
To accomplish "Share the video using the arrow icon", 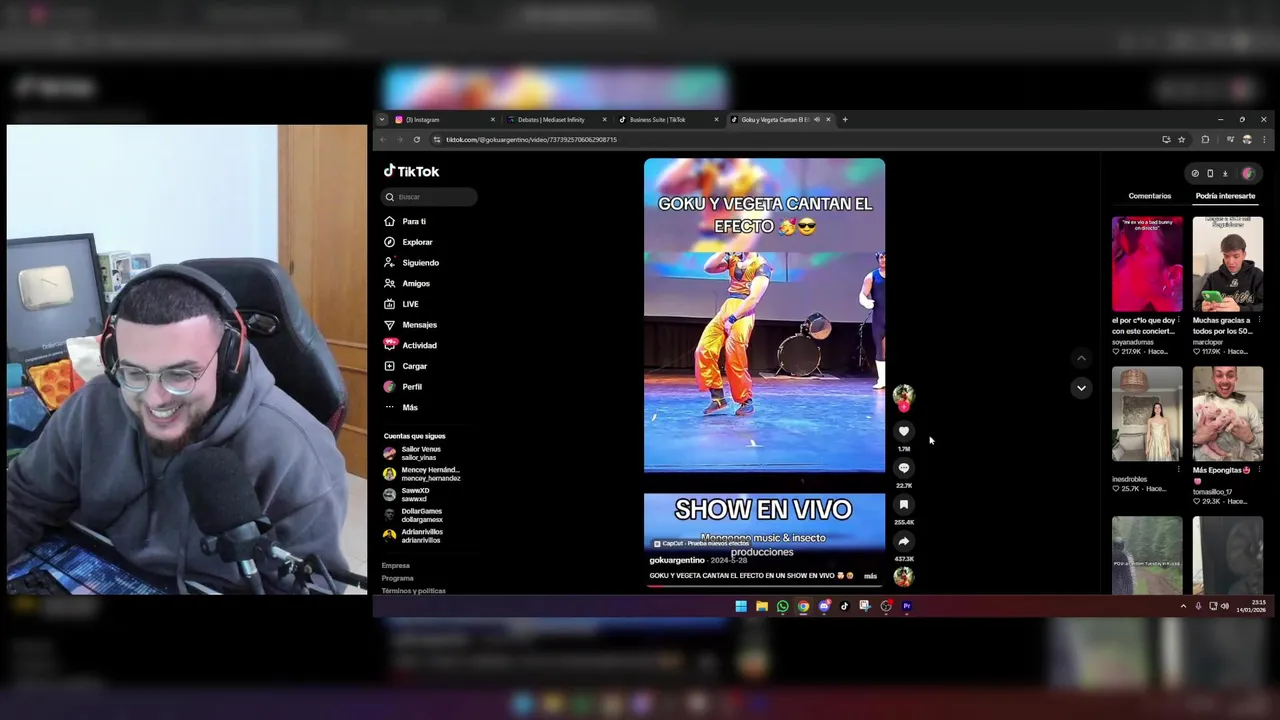I will coord(904,542).
